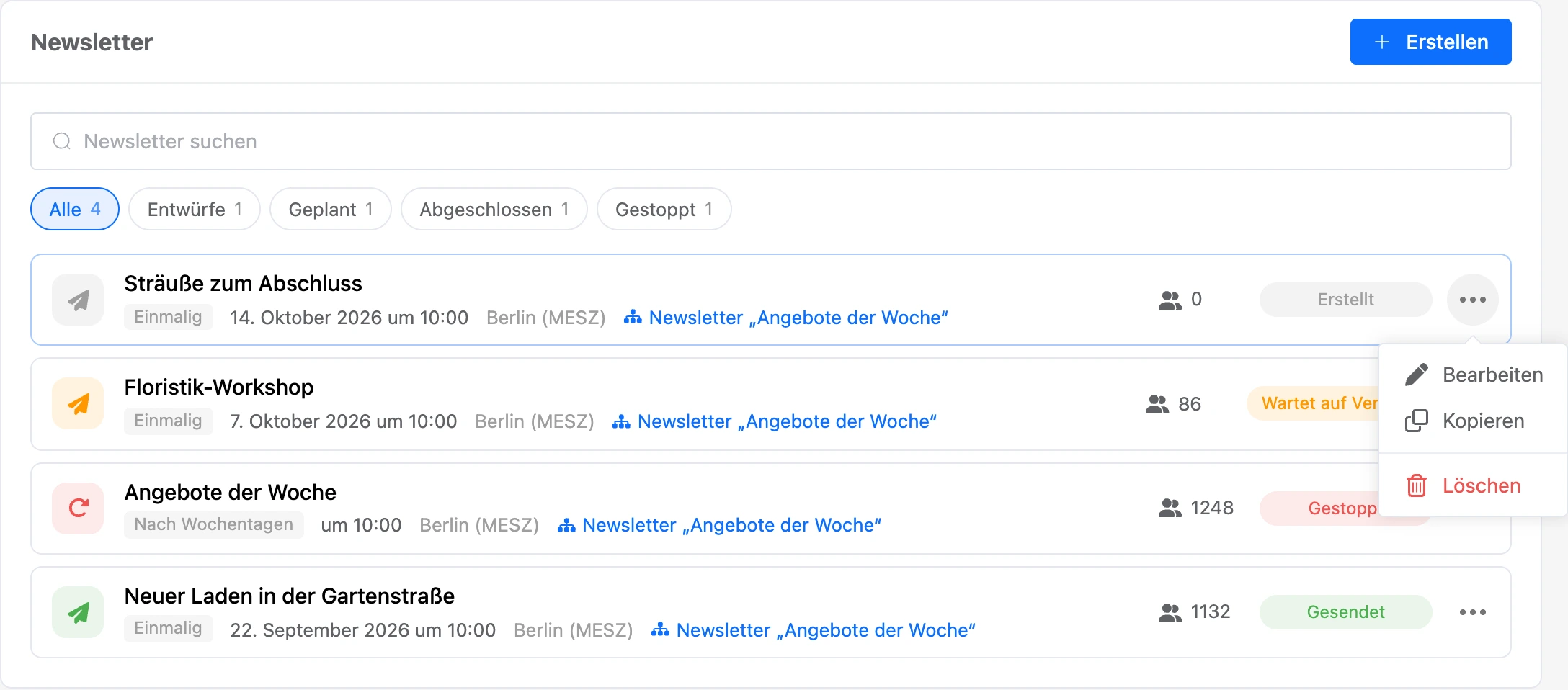Choose Löschen from the context menu
The image size is (1568, 690).
1473,485
